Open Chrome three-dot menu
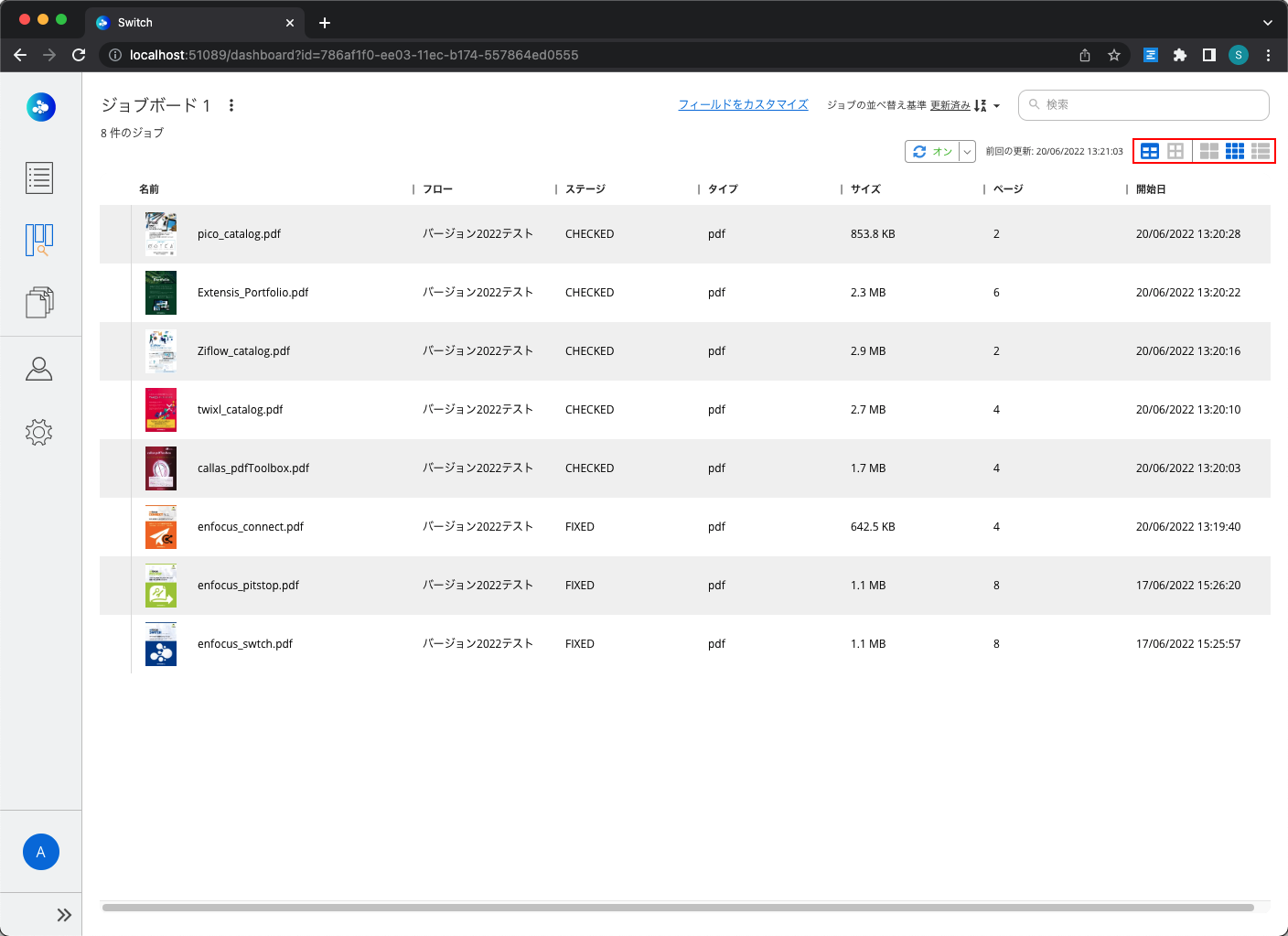The image size is (1288, 936). tap(1268, 55)
